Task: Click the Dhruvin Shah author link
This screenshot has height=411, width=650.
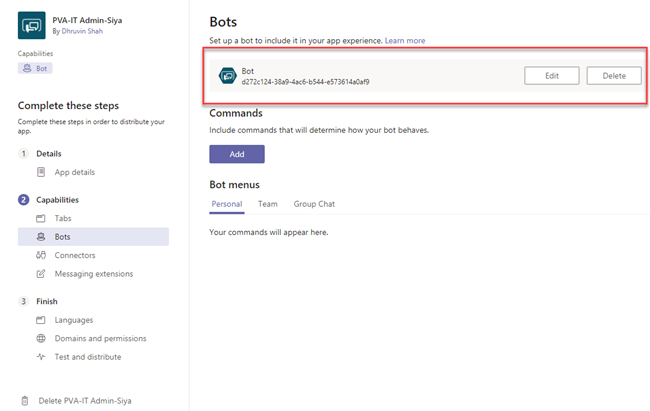Action: coord(82,31)
